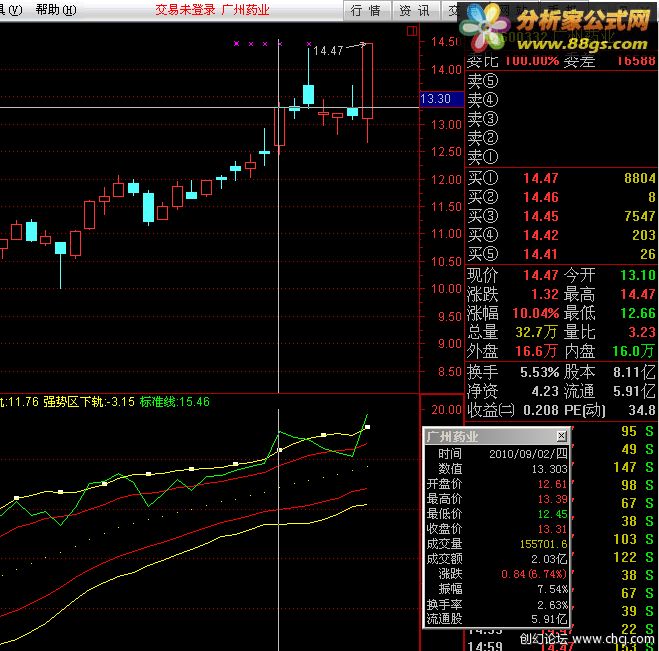The image size is (659, 651).
Task: Click the 现价 14.47 value
Action: point(540,275)
